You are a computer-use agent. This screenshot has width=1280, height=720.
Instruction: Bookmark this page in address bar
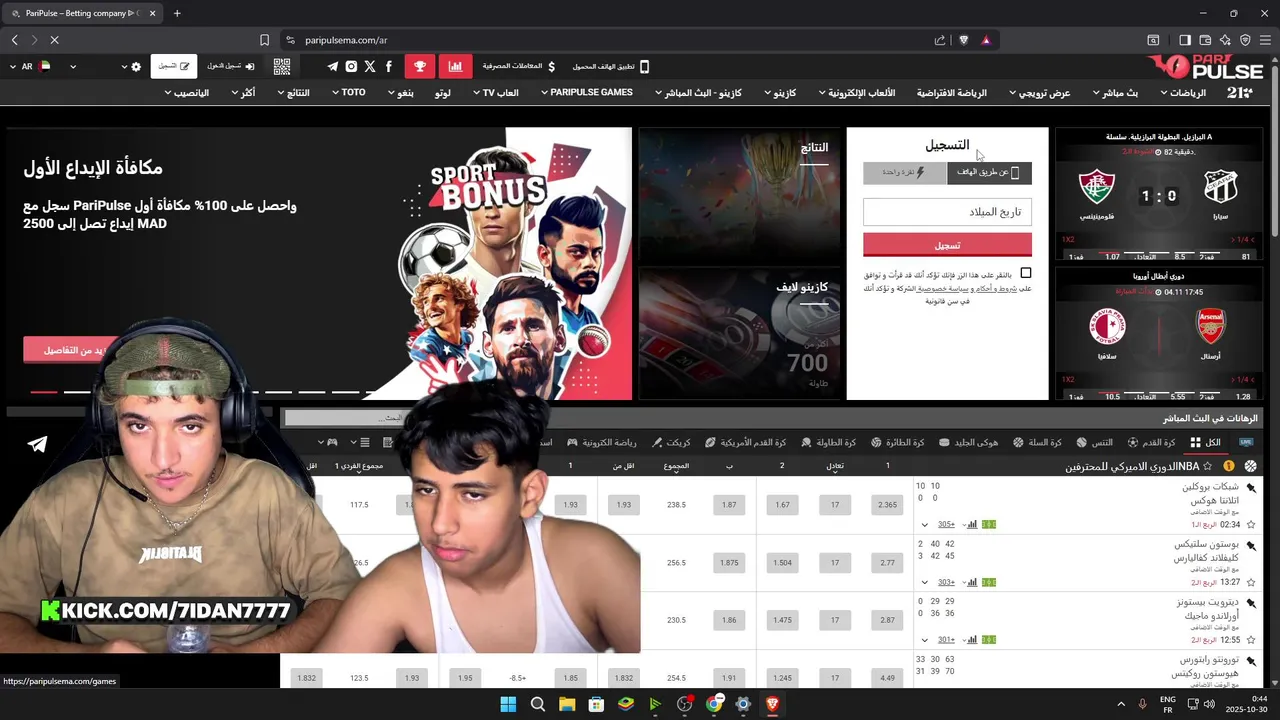point(264,40)
